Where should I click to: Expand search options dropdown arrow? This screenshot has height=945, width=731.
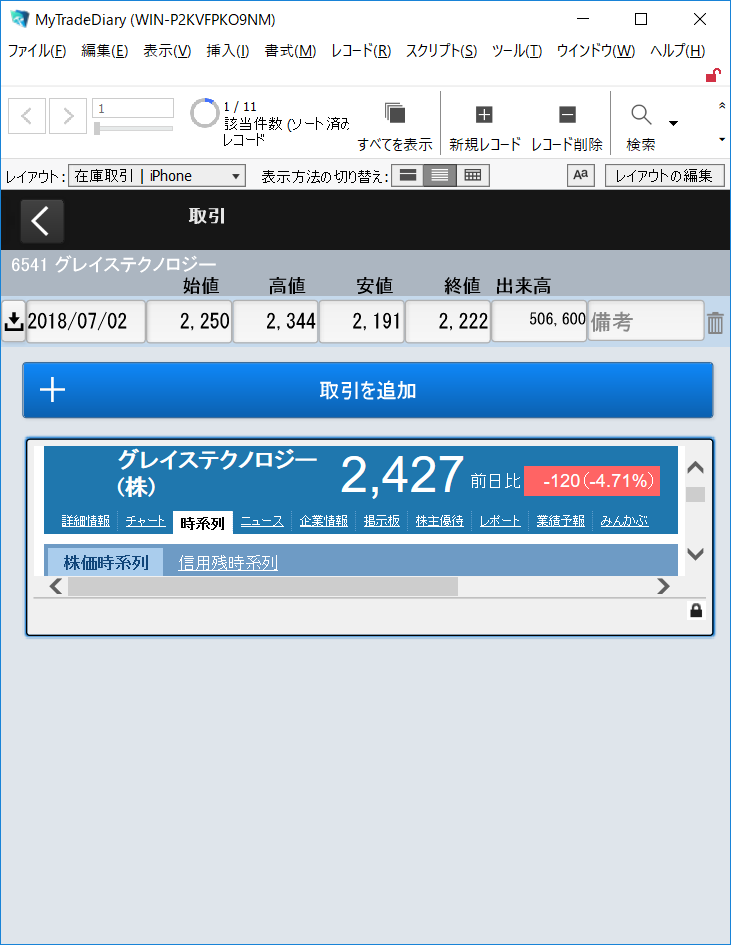[x=673, y=124]
